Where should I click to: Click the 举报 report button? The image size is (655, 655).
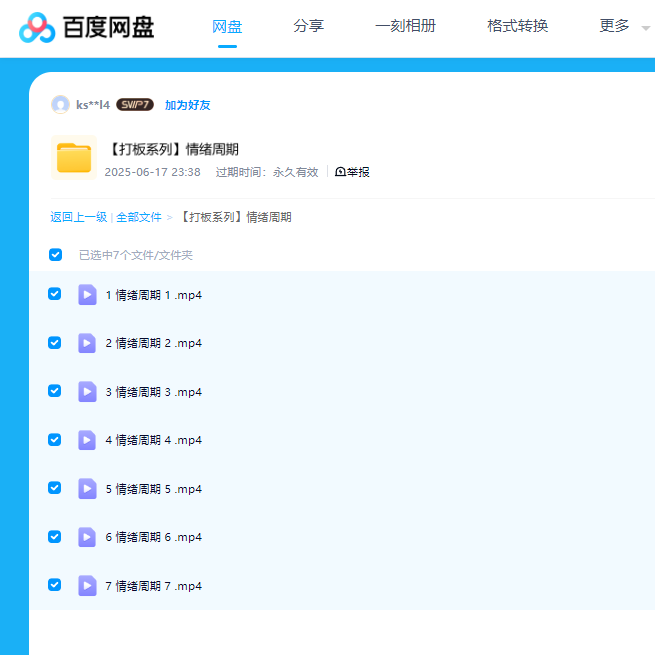[352, 172]
